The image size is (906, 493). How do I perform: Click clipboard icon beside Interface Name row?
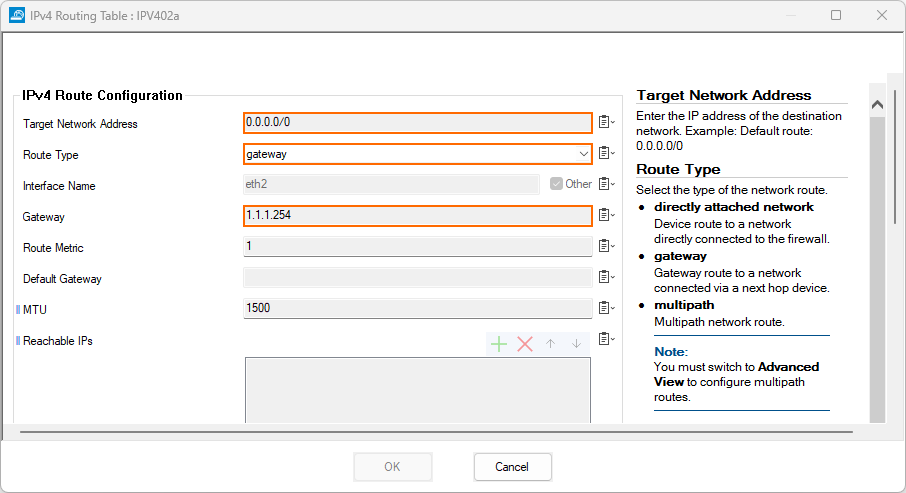coord(606,184)
